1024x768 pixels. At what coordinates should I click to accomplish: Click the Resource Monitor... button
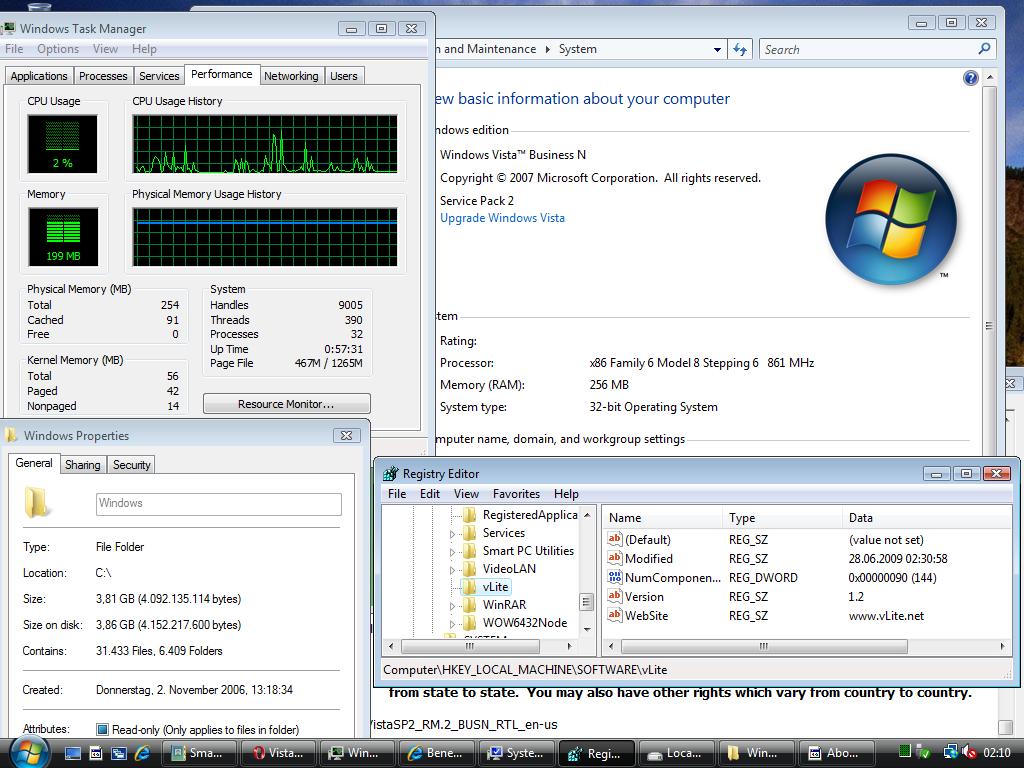pyautogui.click(x=286, y=404)
